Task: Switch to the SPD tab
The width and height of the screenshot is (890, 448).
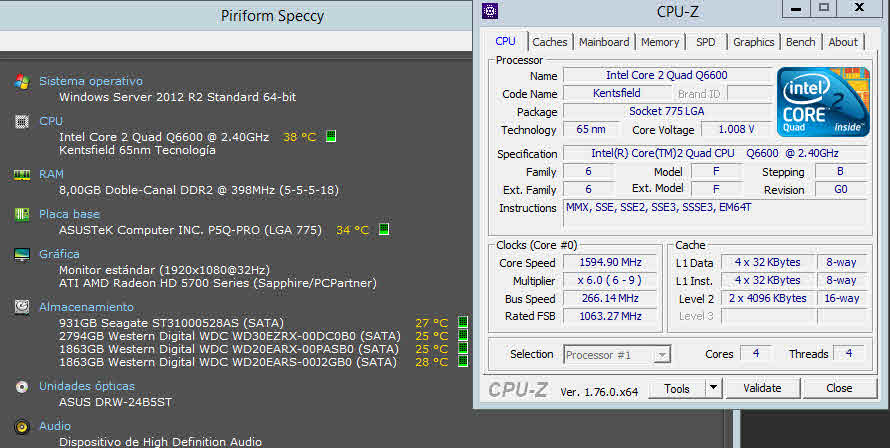Action: pyautogui.click(x=706, y=42)
